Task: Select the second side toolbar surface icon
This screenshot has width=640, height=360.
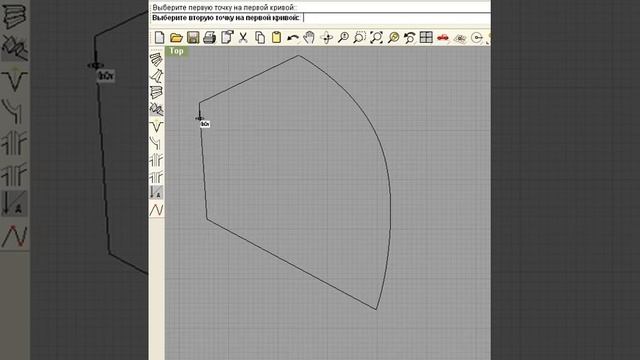Action: click(156, 76)
